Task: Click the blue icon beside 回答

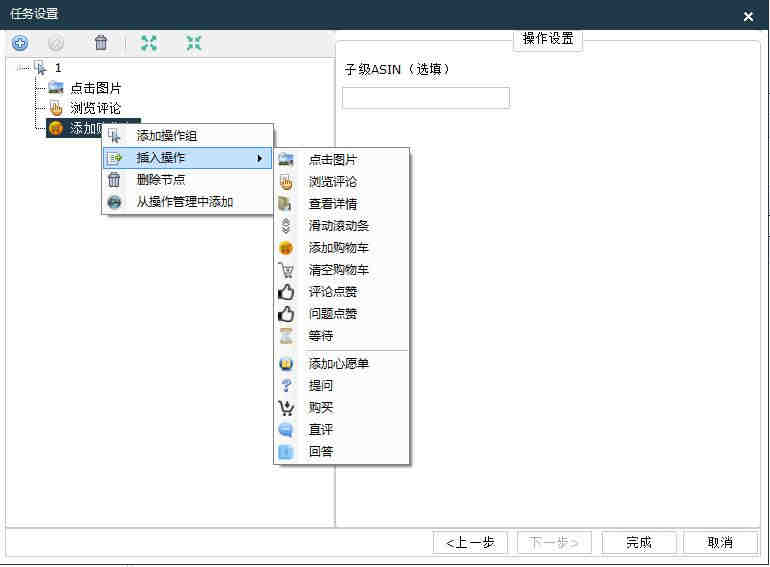Action: click(x=286, y=452)
